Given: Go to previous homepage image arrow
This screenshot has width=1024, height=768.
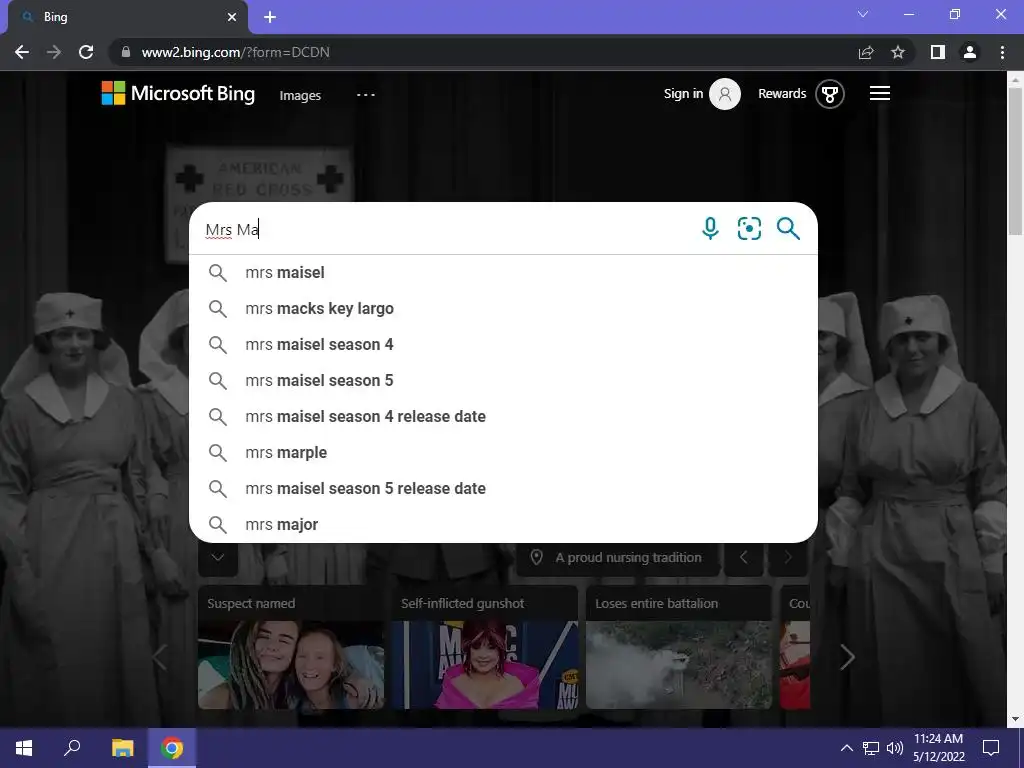Looking at the screenshot, I should [x=743, y=557].
